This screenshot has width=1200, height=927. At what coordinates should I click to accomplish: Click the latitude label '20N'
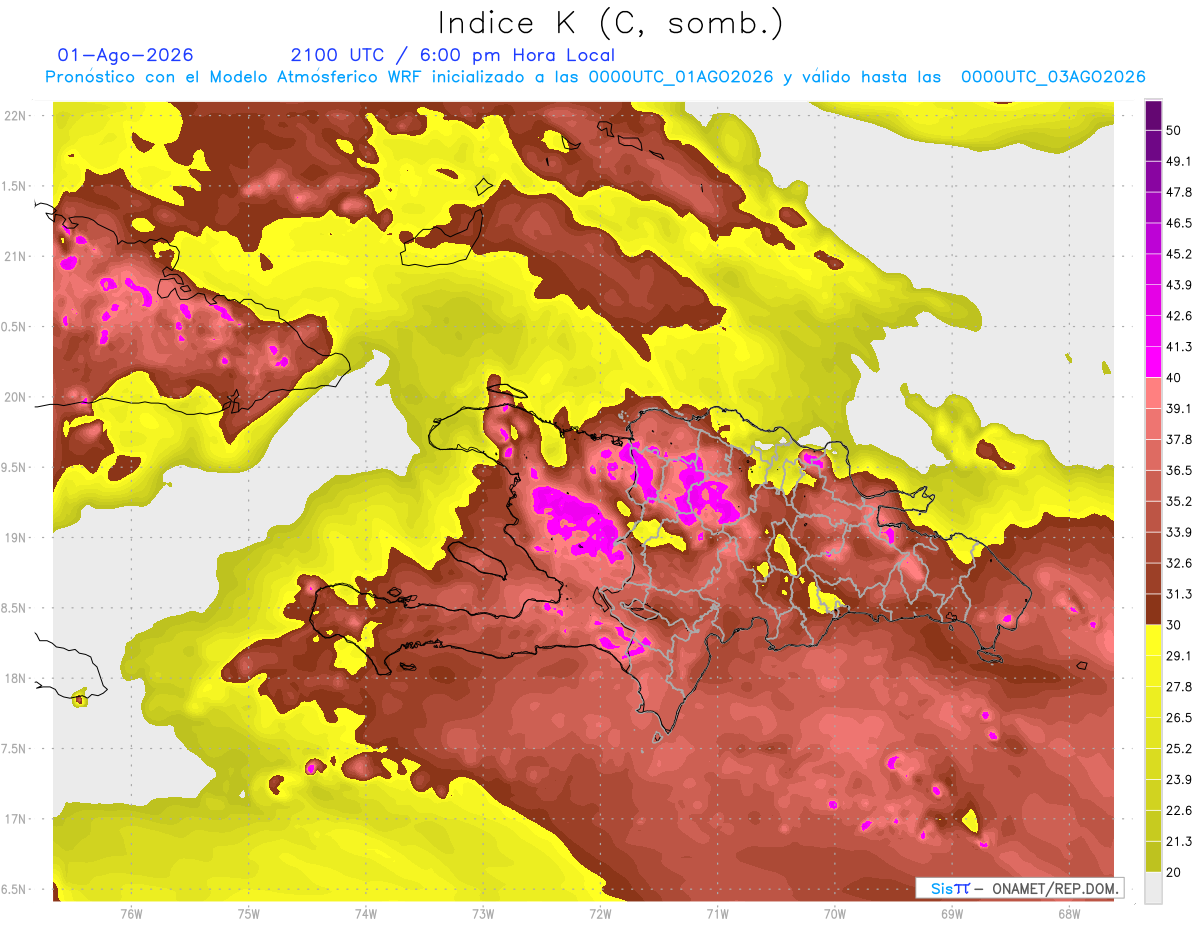click(x=15, y=397)
